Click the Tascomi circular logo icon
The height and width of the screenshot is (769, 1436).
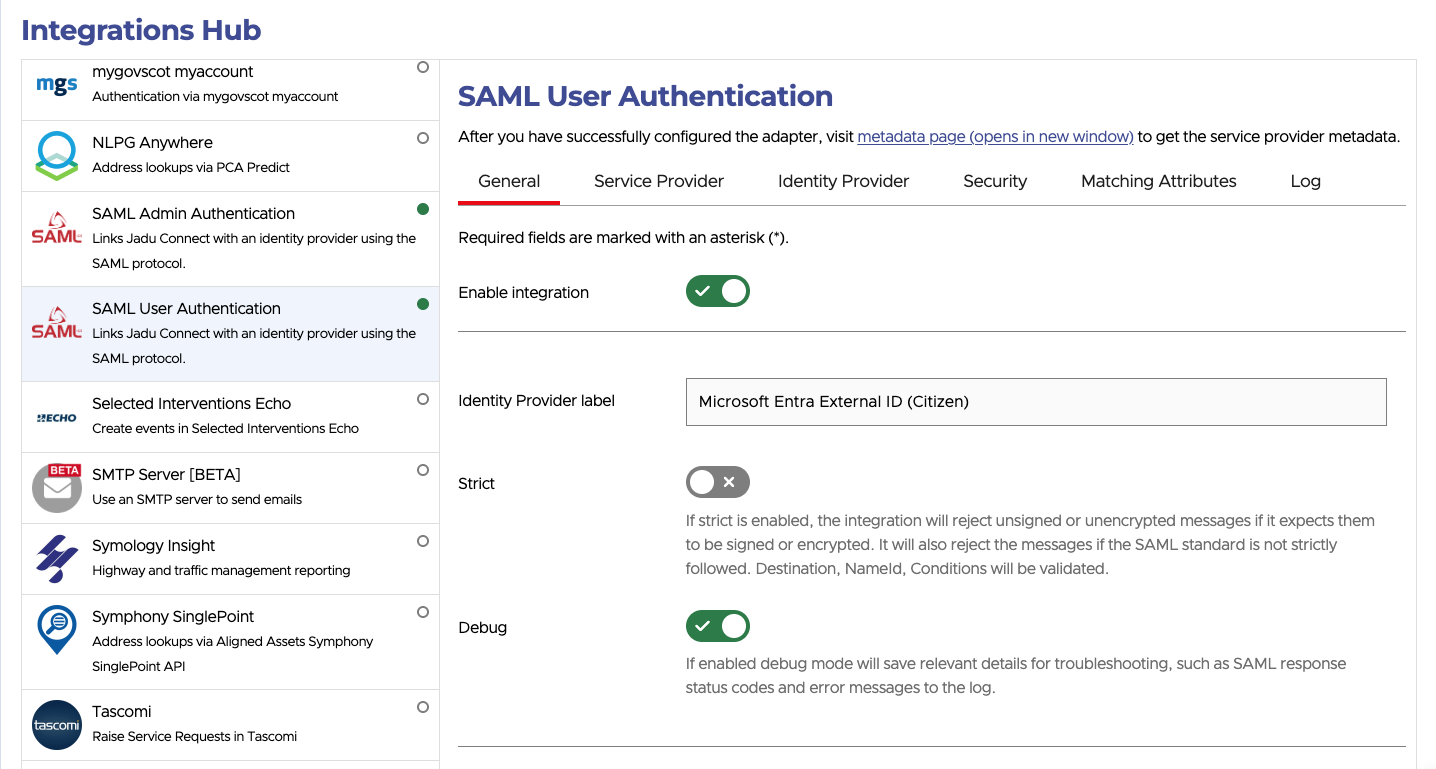56,725
